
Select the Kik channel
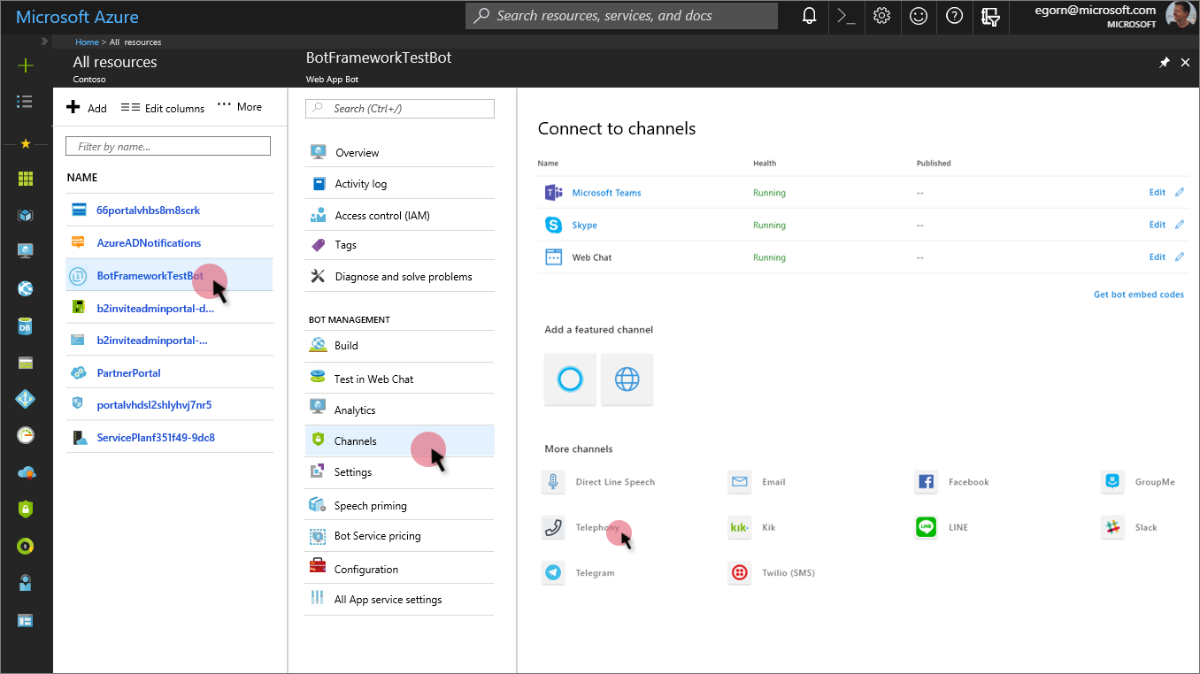tap(752, 528)
